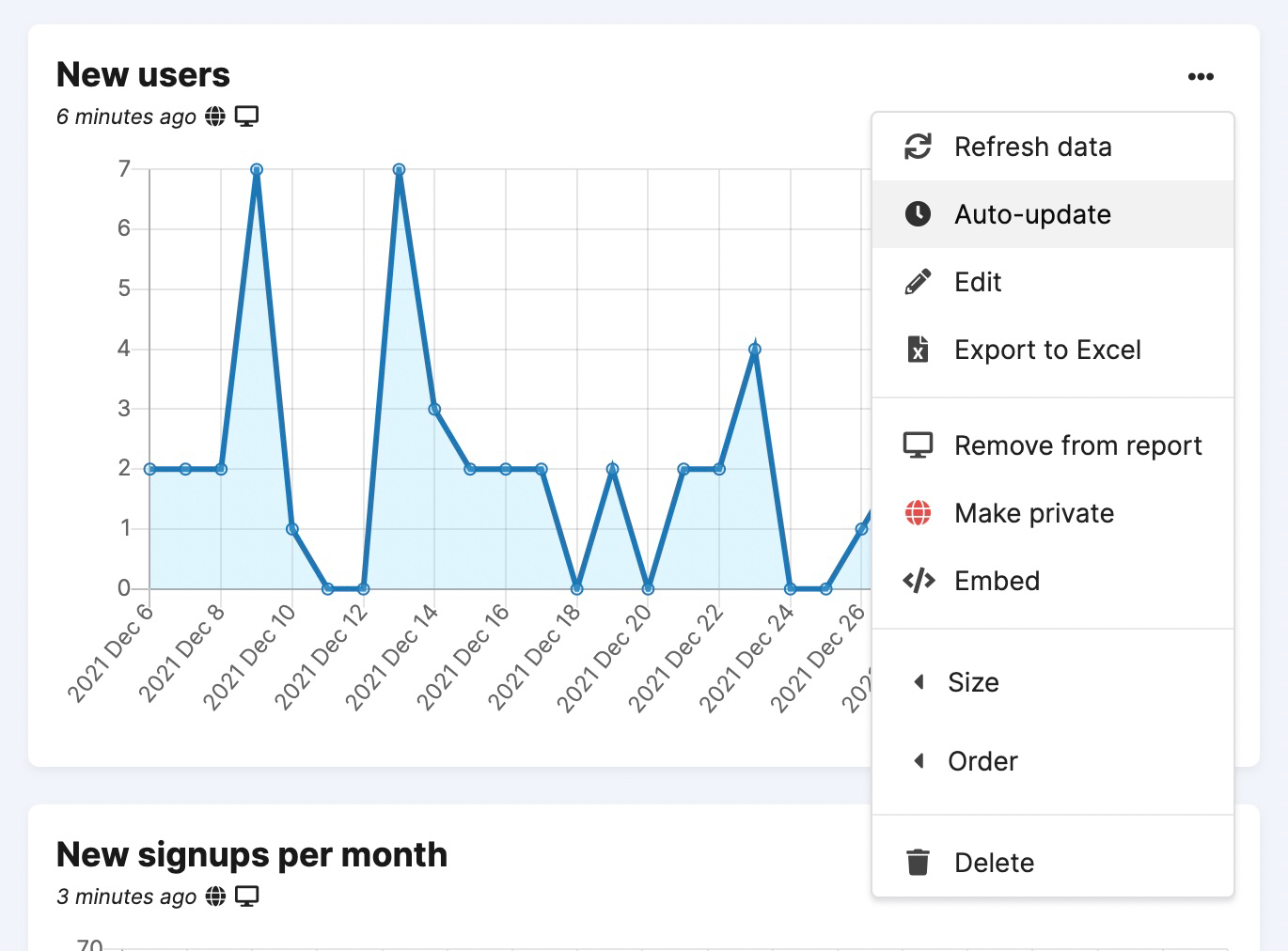Select the code brackets icon next to Embed

pyautogui.click(x=918, y=580)
